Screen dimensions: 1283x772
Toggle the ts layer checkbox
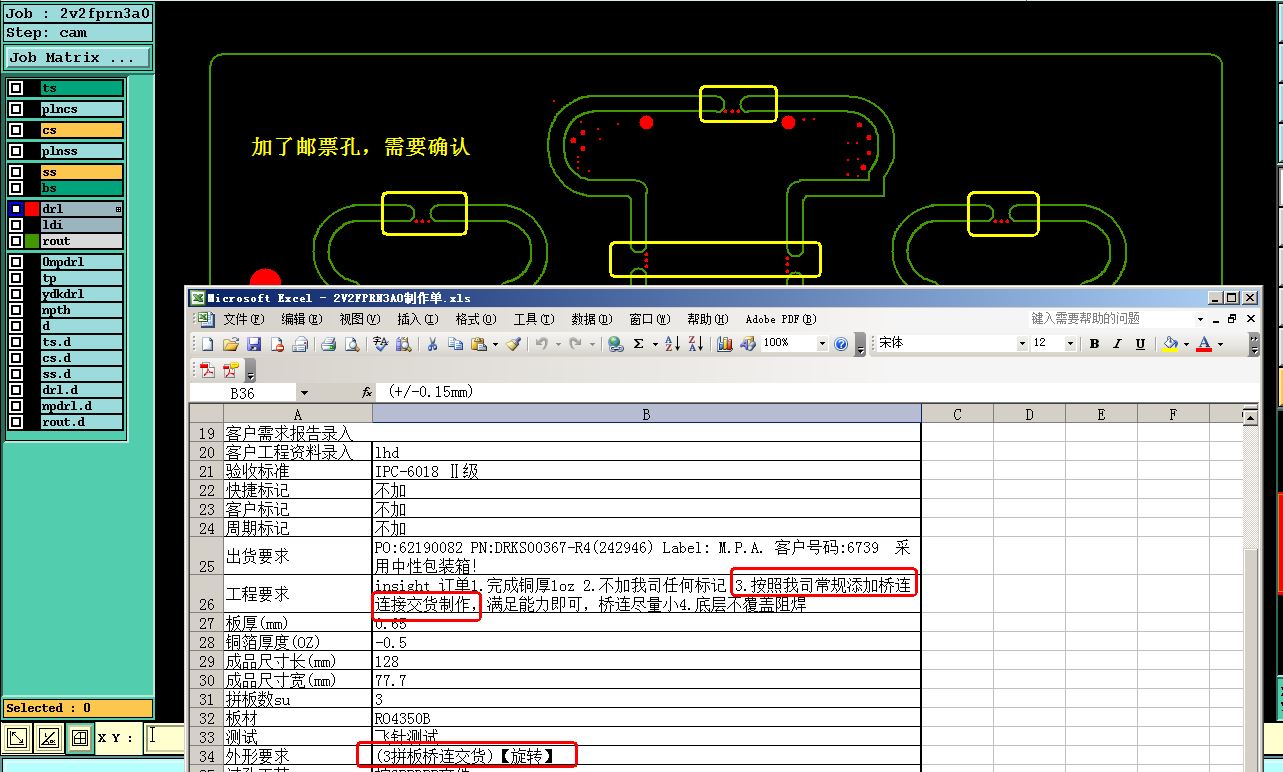[x=16, y=88]
